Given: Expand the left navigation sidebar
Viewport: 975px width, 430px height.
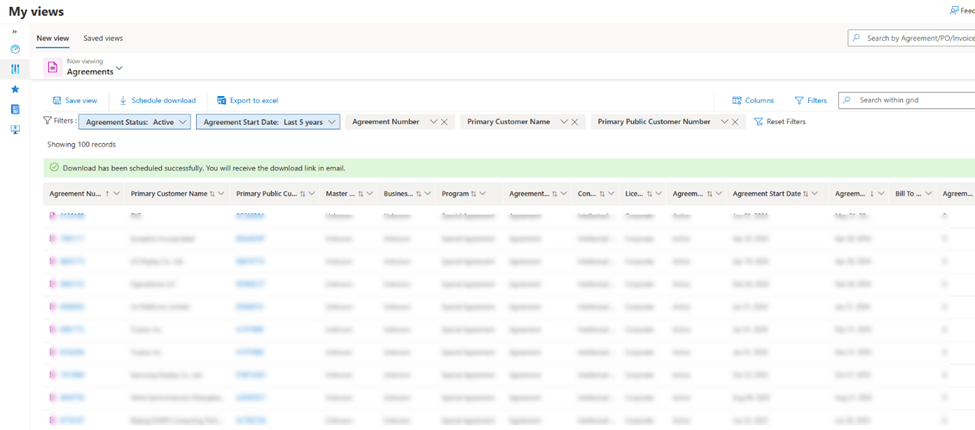Looking at the screenshot, I should click(x=15, y=32).
